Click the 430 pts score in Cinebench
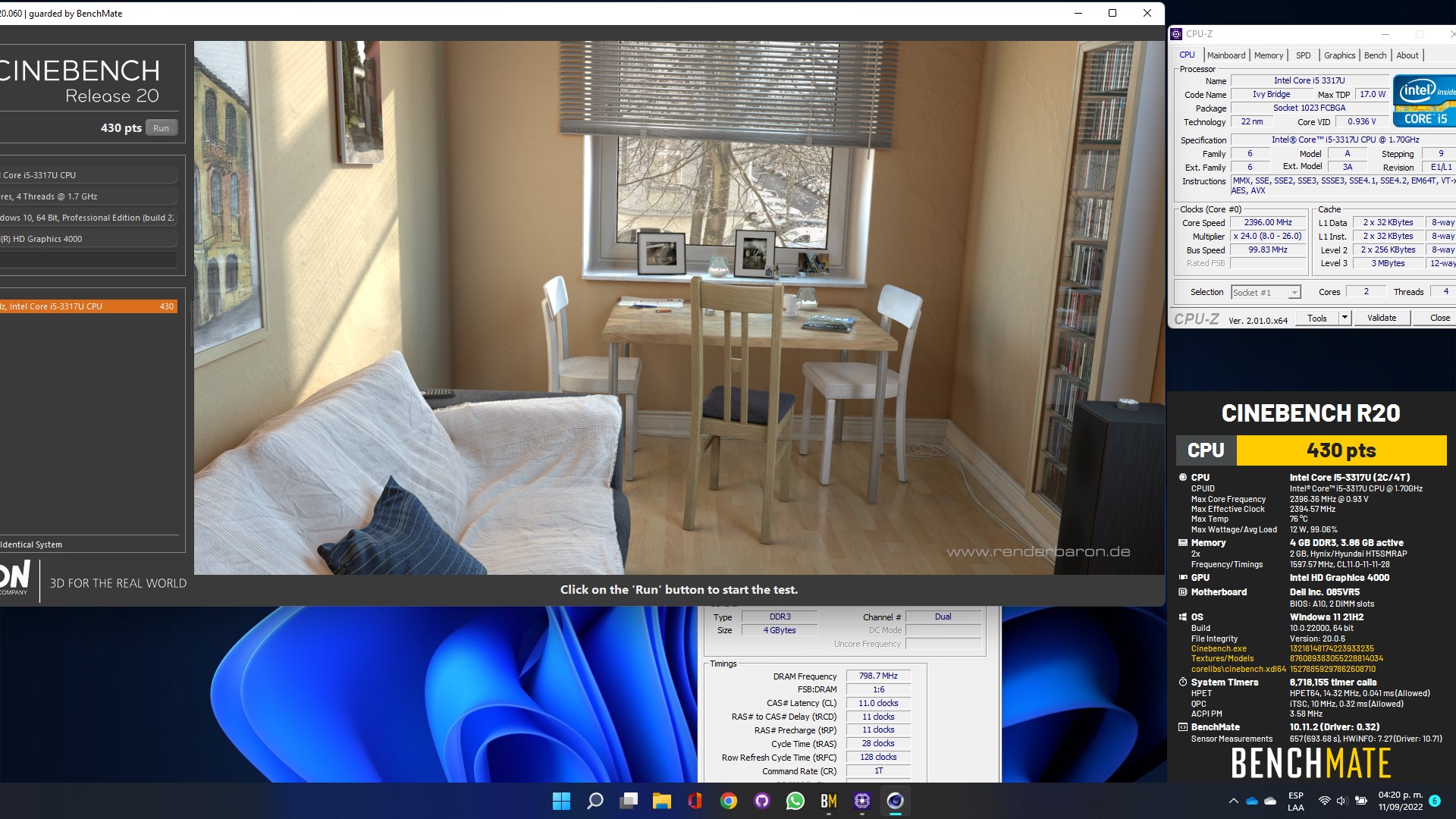1456x819 pixels. pos(121,128)
